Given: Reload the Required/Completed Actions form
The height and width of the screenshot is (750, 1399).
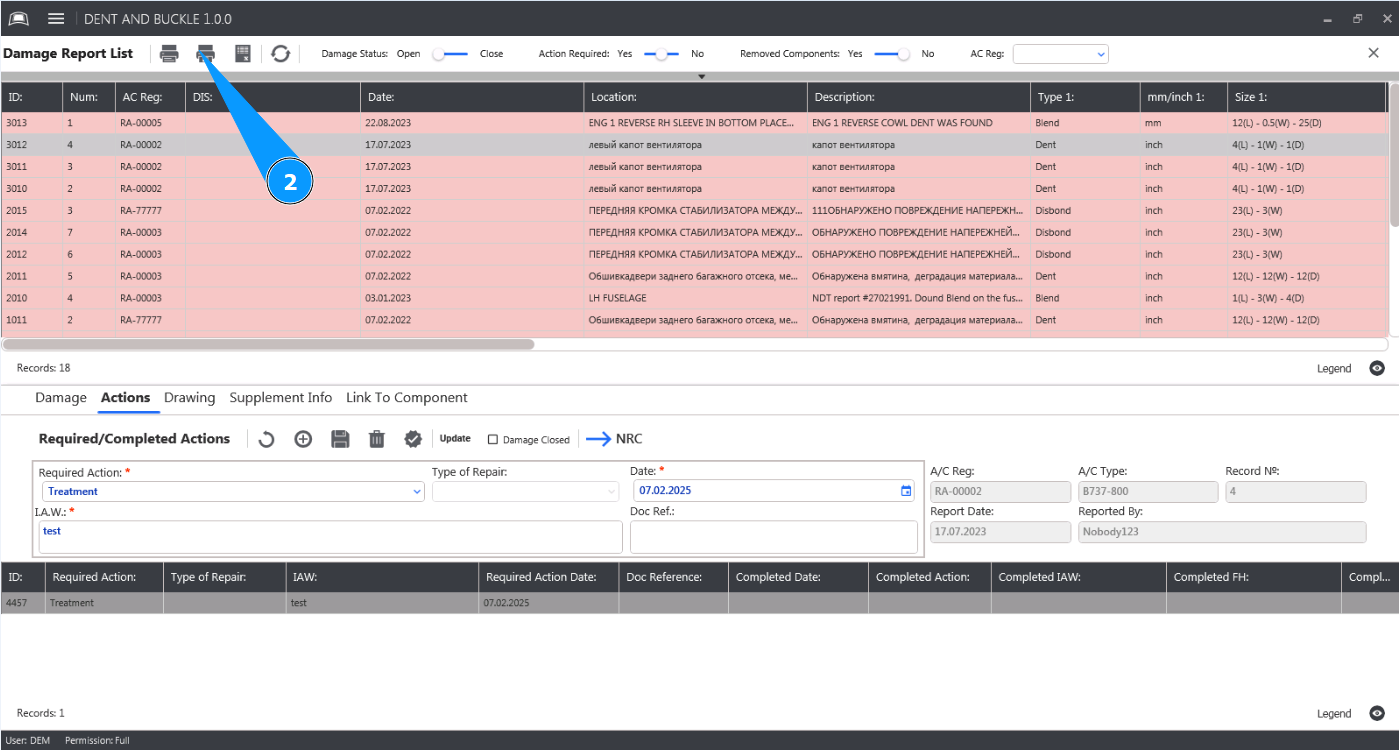Looking at the screenshot, I should point(266,439).
